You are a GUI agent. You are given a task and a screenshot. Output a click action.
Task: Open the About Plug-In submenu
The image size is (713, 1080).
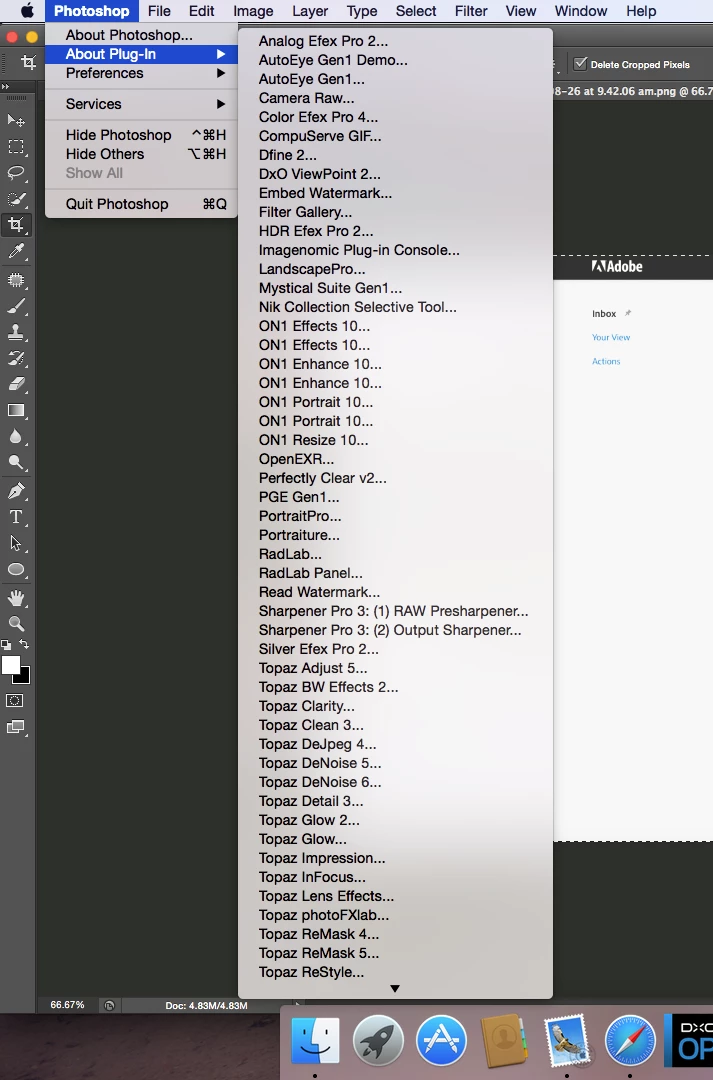pyautogui.click(x=141, y=54)
